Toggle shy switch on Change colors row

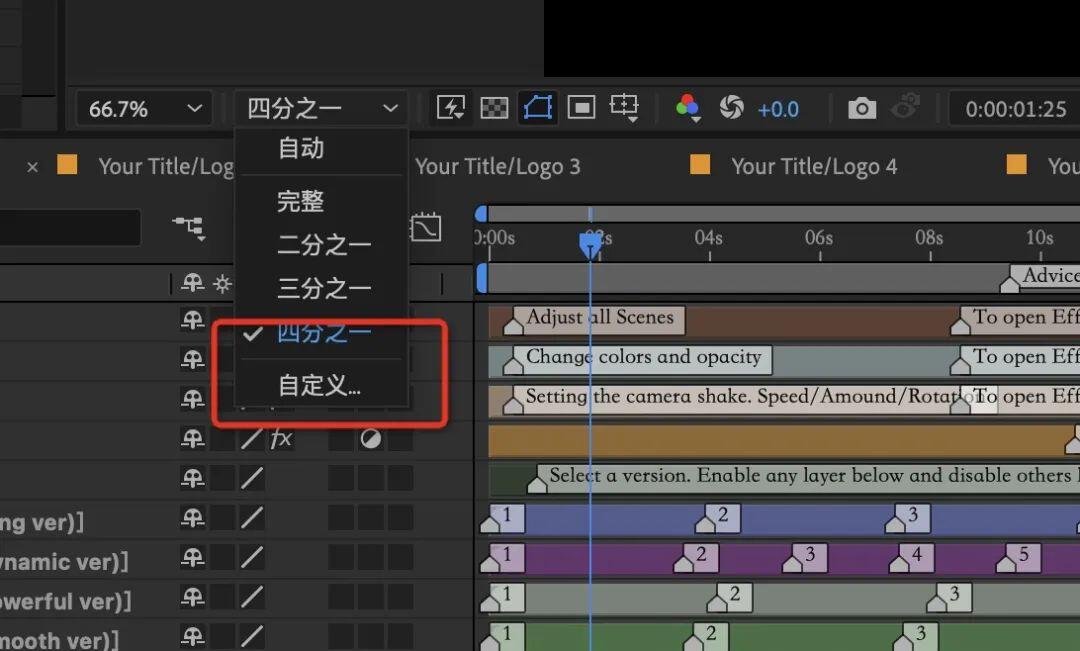pyautogui.click(x=192, y=359)
